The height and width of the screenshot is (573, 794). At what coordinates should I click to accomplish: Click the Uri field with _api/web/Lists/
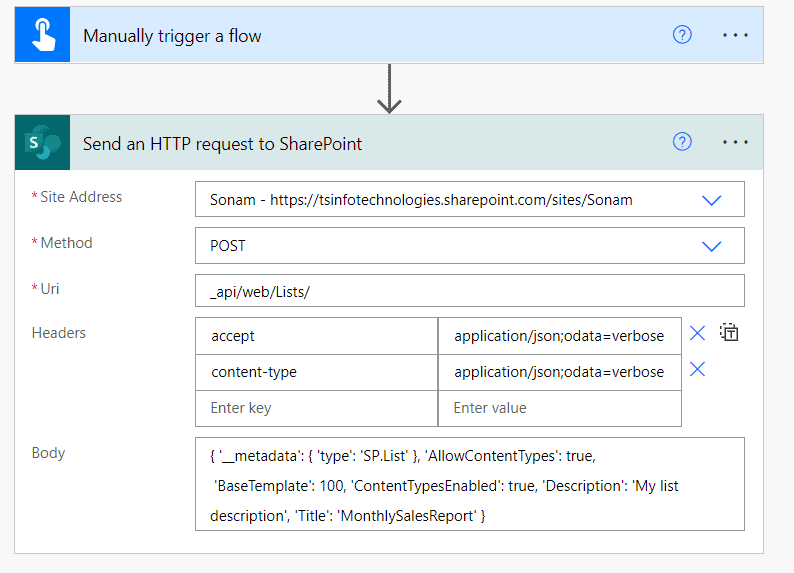click(x=469, y=291)
